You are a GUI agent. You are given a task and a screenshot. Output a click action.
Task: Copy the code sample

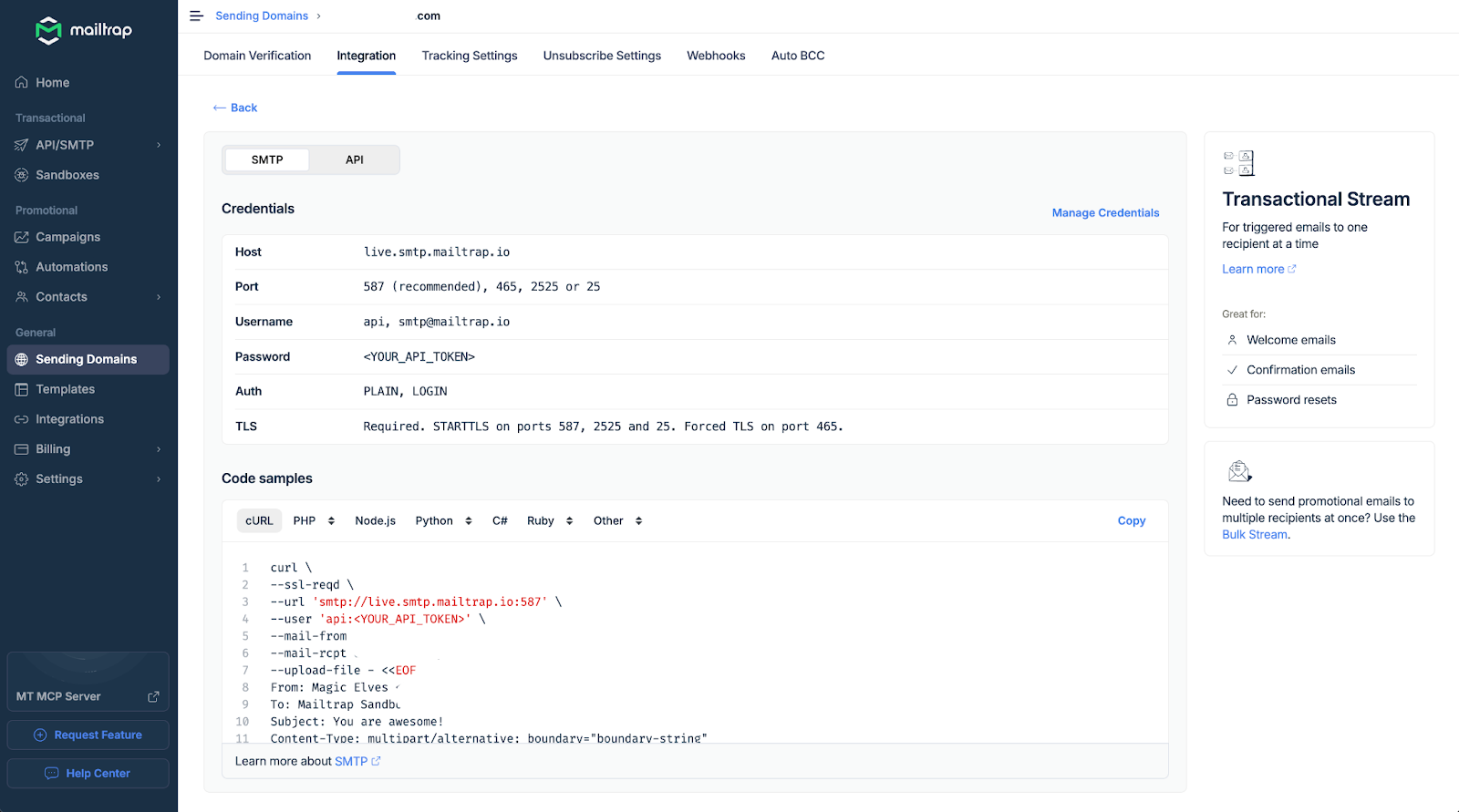1132,520
